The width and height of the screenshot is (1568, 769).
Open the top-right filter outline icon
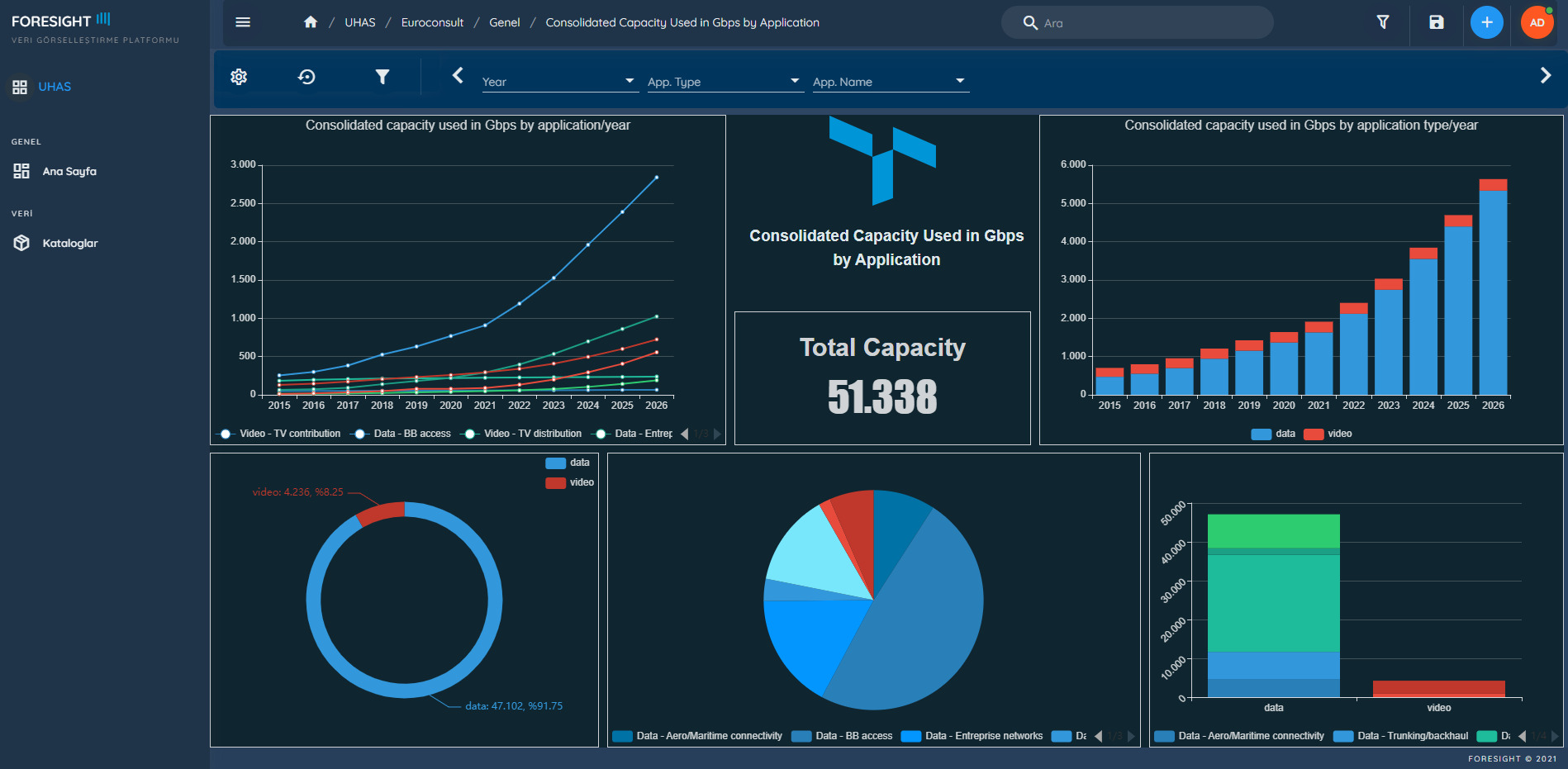(1383, 22)
